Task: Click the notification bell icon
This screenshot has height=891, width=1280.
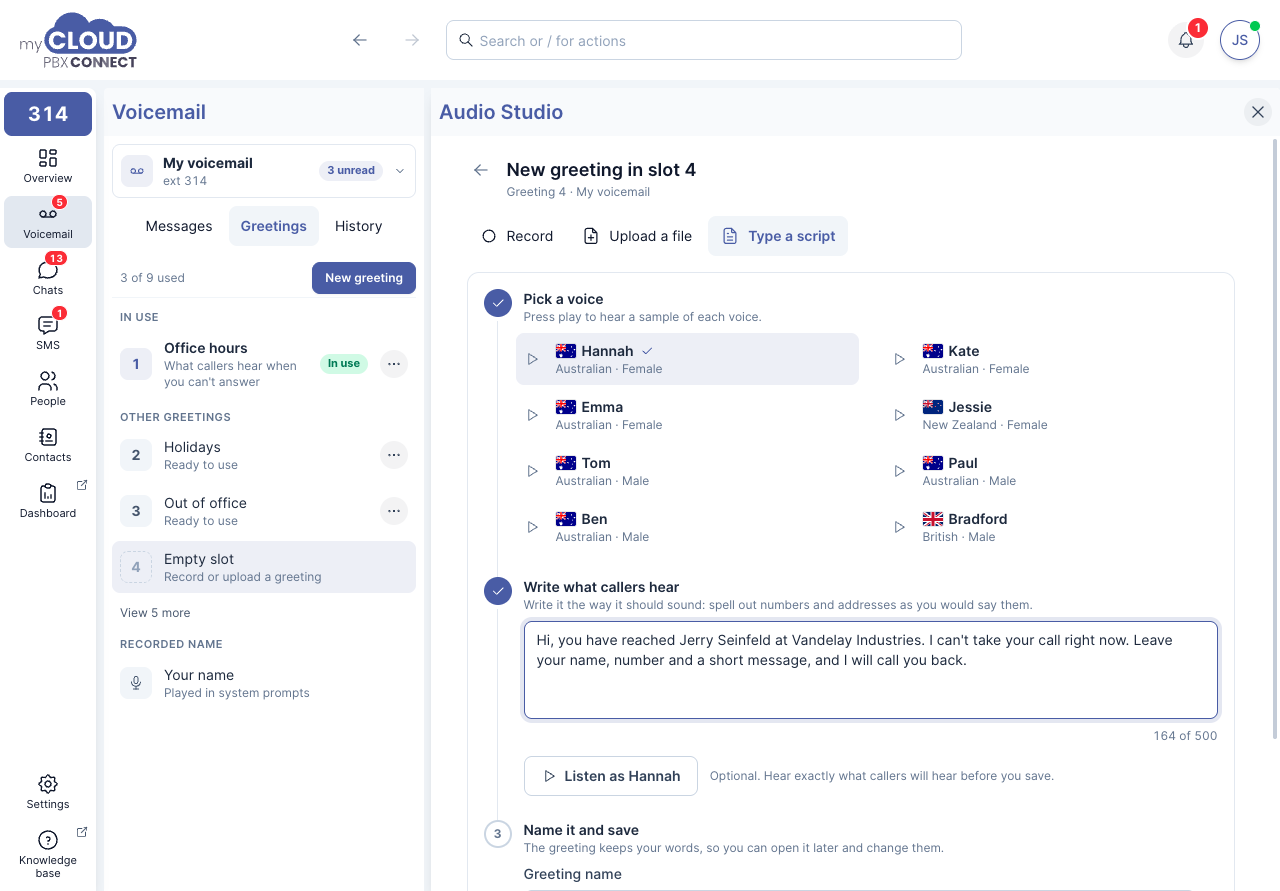Action: pyautogui.click(x=1186, y=40)
